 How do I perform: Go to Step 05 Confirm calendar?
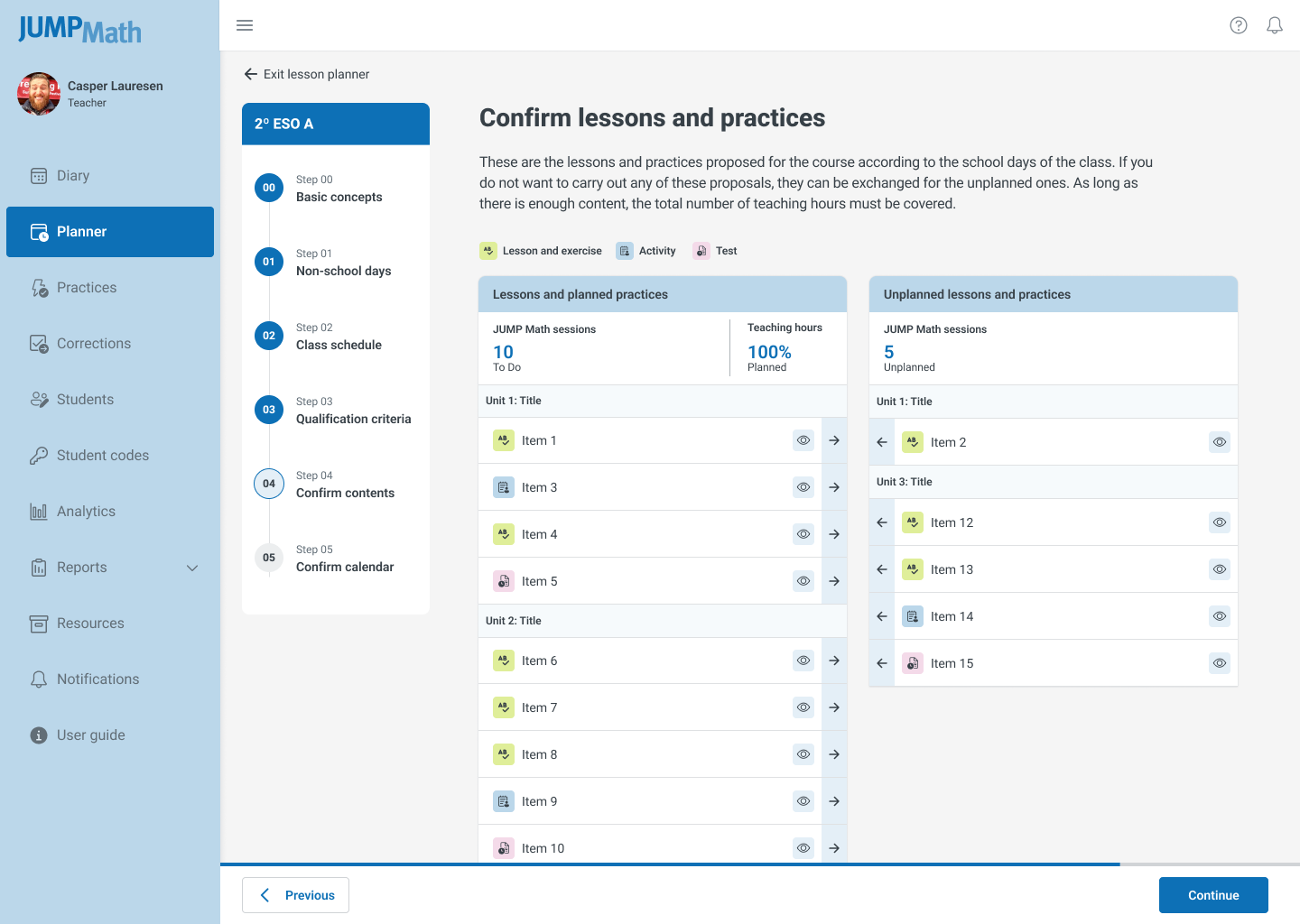[344, 559]
